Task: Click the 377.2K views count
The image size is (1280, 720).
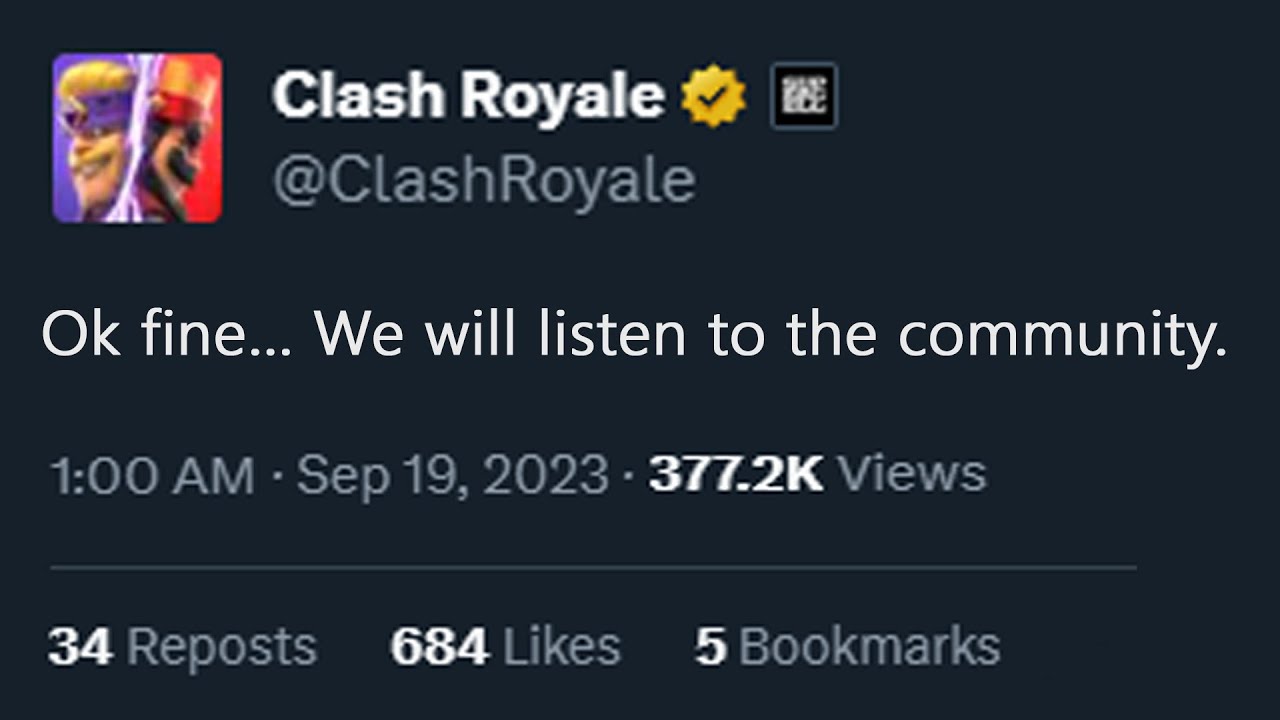Action: point(735,476)
